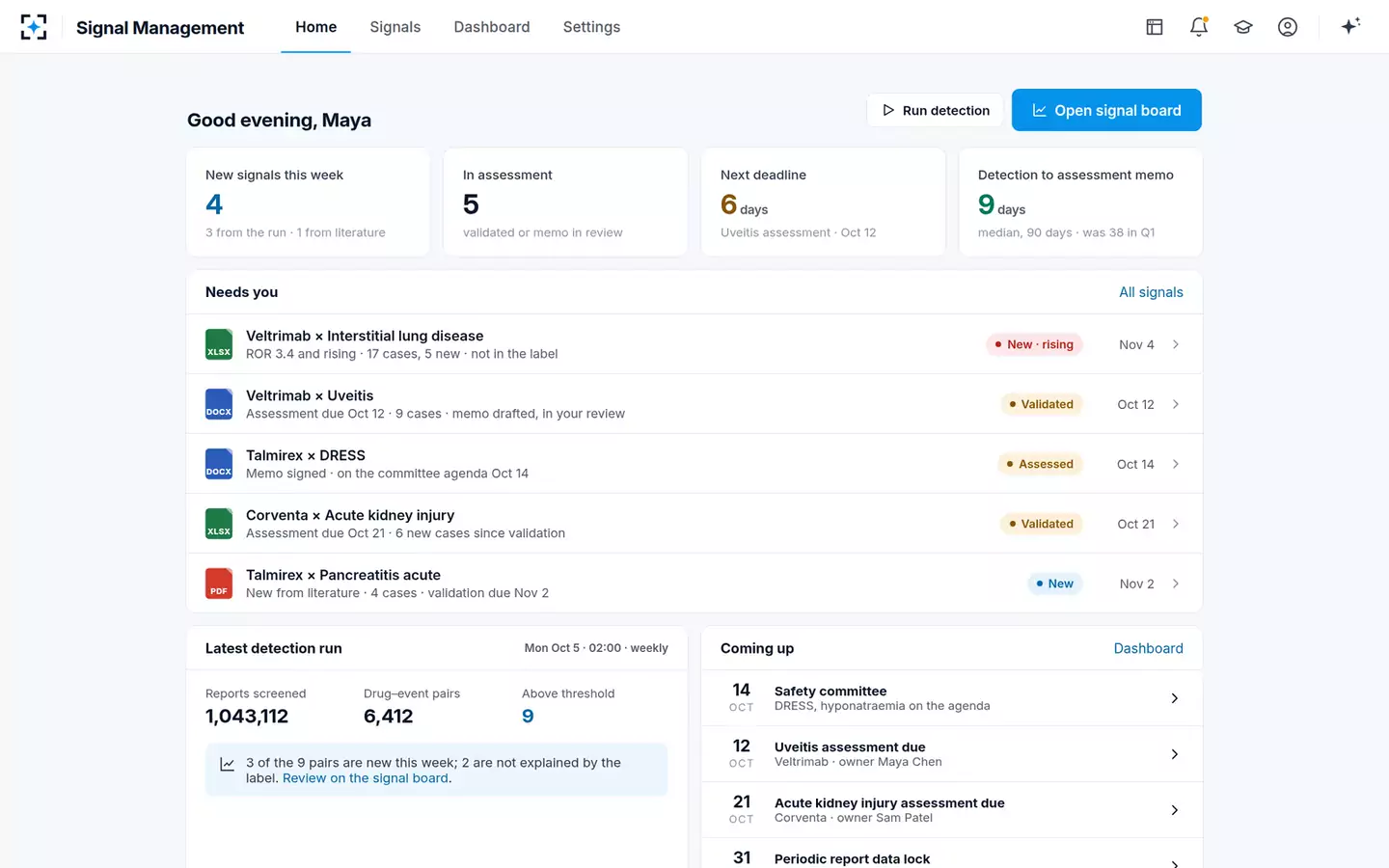
Task: Click XLSX icon for Corventa kidney injury
Action: [219, 524]
